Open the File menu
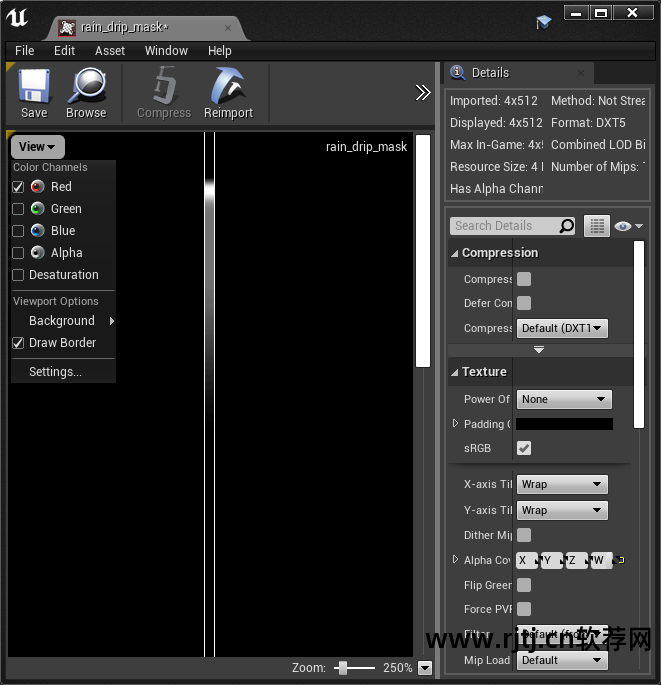661x685 pixels. pos(24,51)
